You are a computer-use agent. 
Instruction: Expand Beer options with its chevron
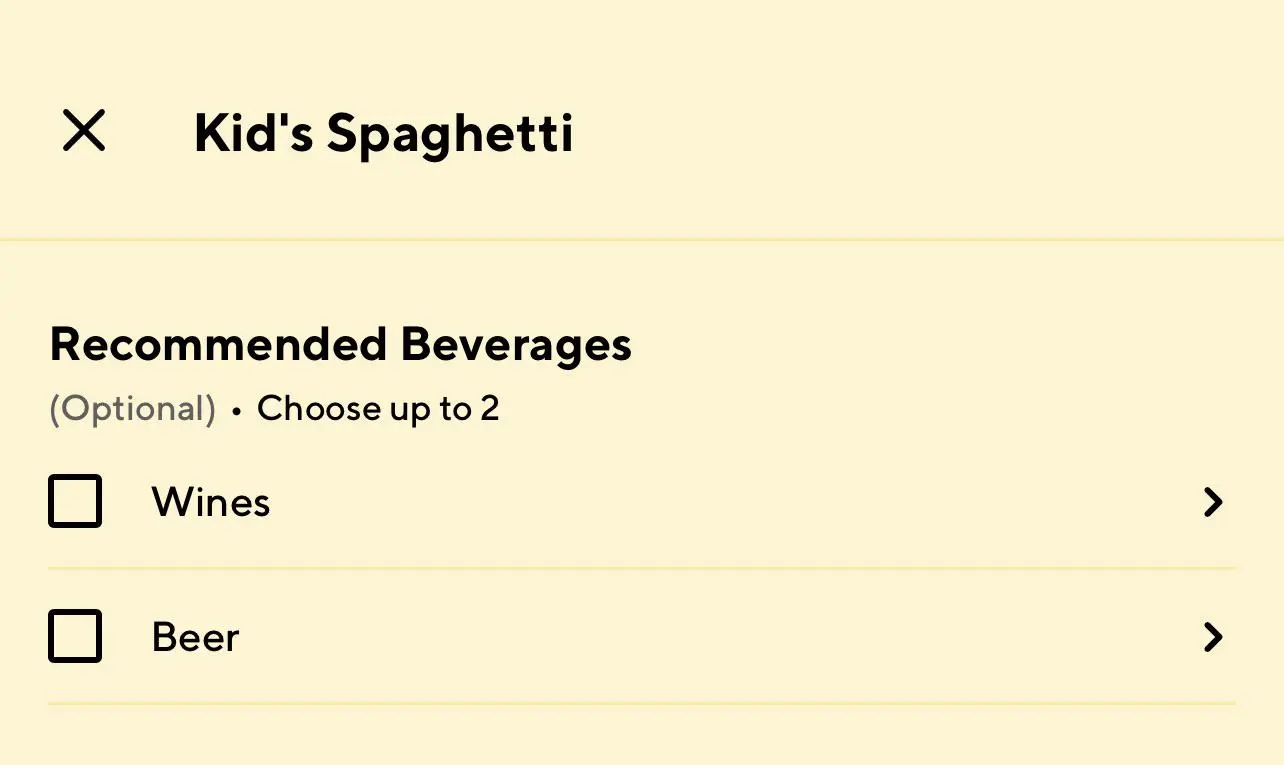(x=1212, y=637)
